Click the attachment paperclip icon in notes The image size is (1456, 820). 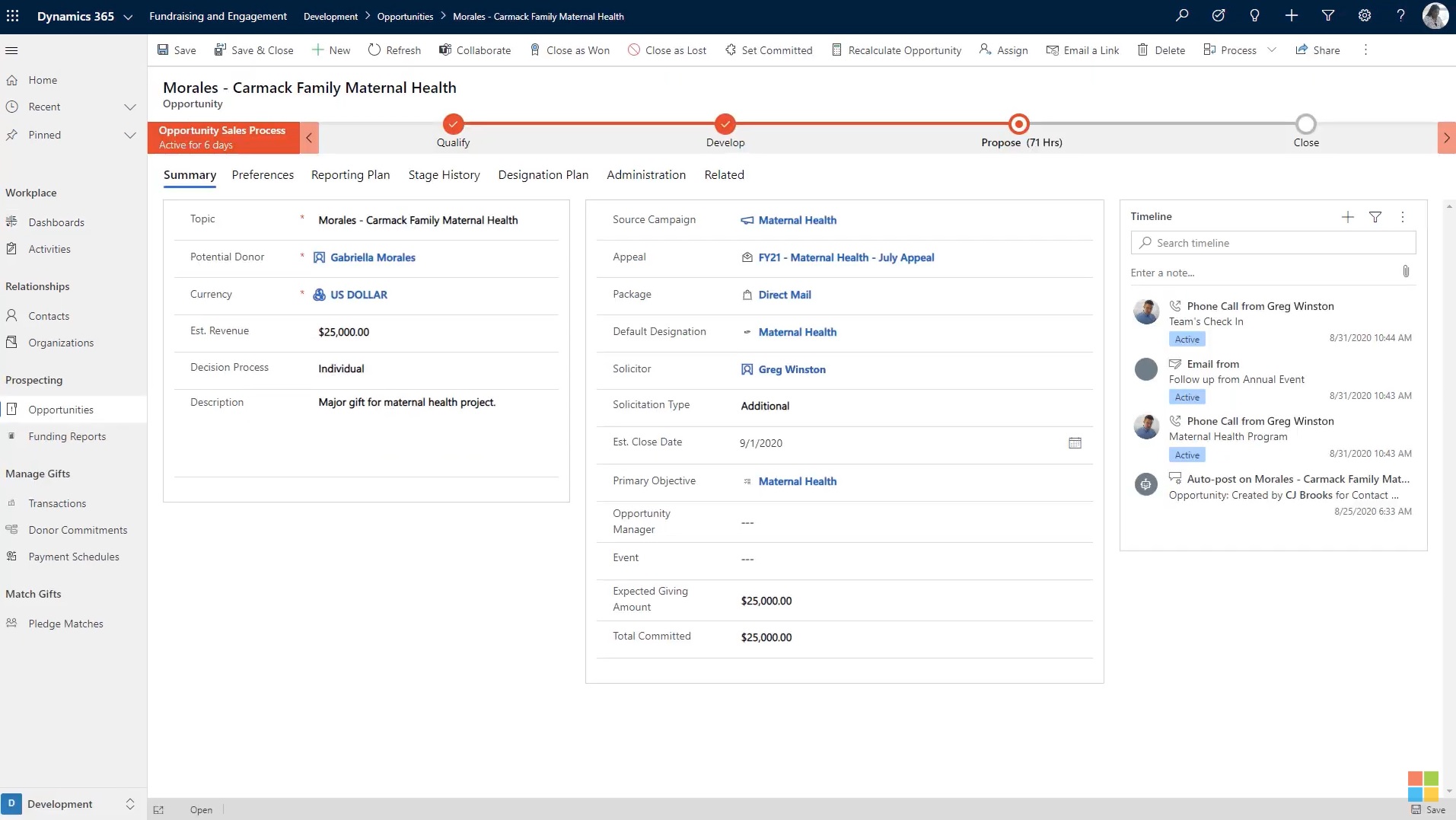[x=1405, y=272]
